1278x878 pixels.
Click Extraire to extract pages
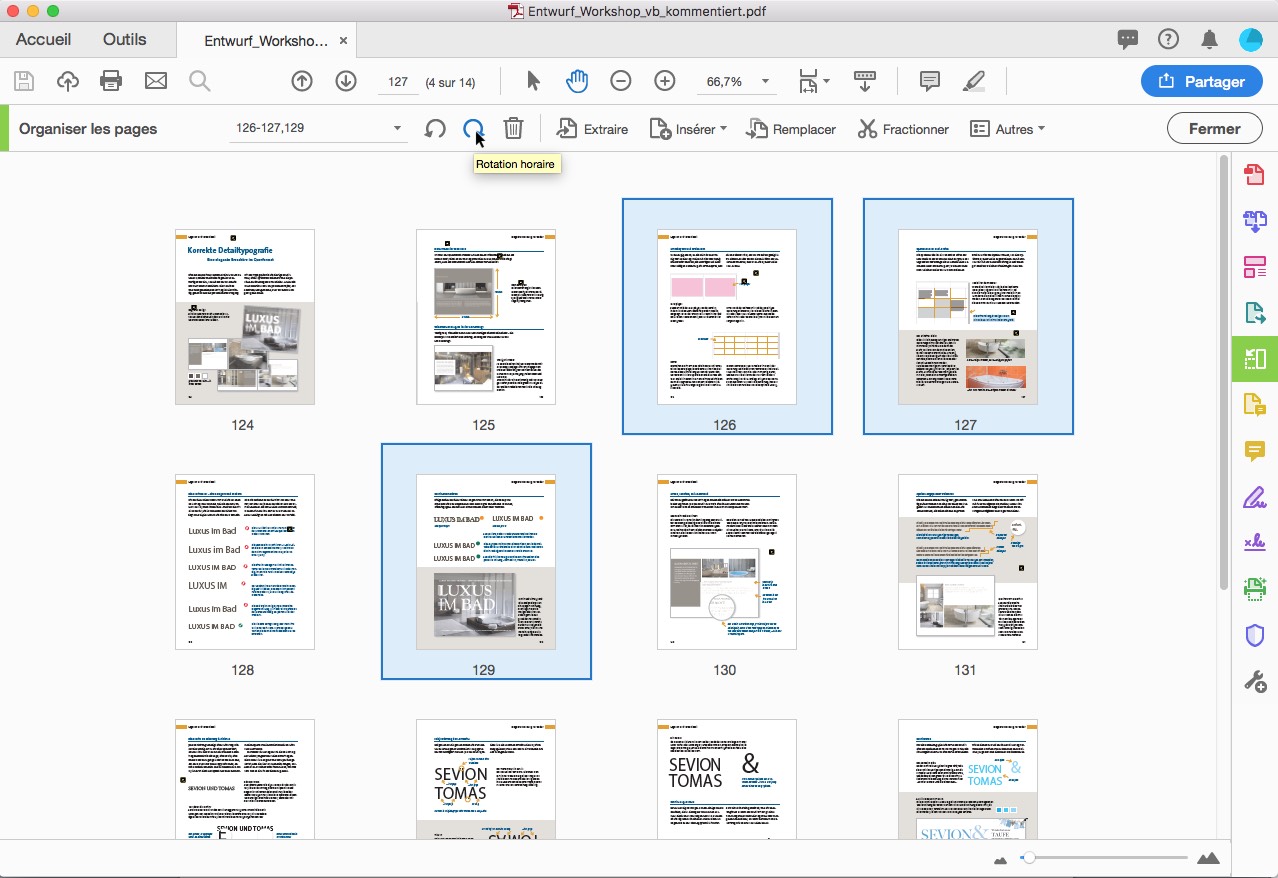point(592,129)
